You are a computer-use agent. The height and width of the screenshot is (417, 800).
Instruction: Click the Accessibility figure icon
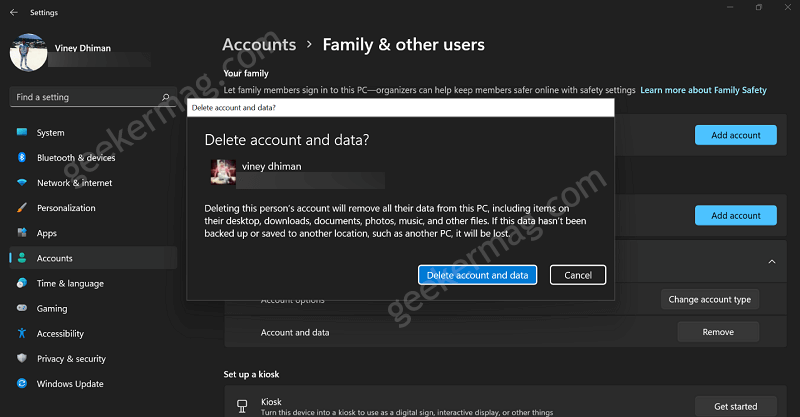(x=22, y=333)
